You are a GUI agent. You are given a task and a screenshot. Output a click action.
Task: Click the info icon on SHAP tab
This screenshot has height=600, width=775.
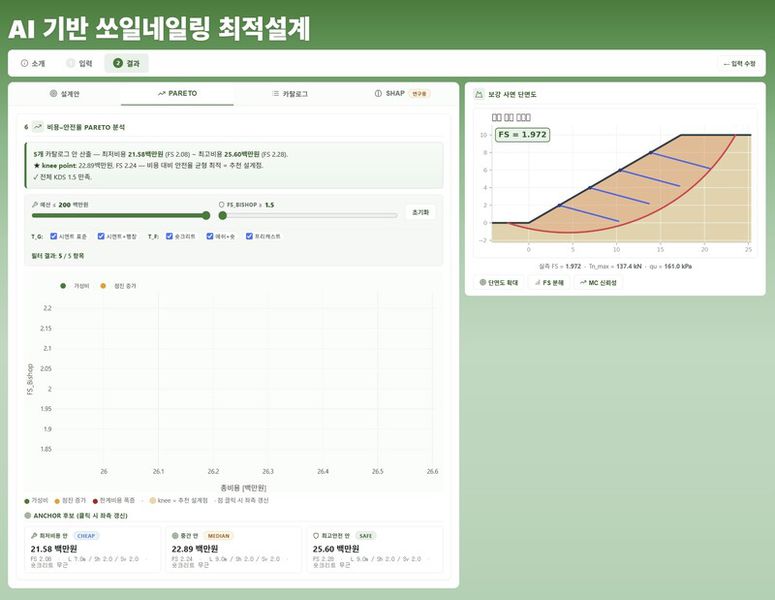tap(378, 93)
